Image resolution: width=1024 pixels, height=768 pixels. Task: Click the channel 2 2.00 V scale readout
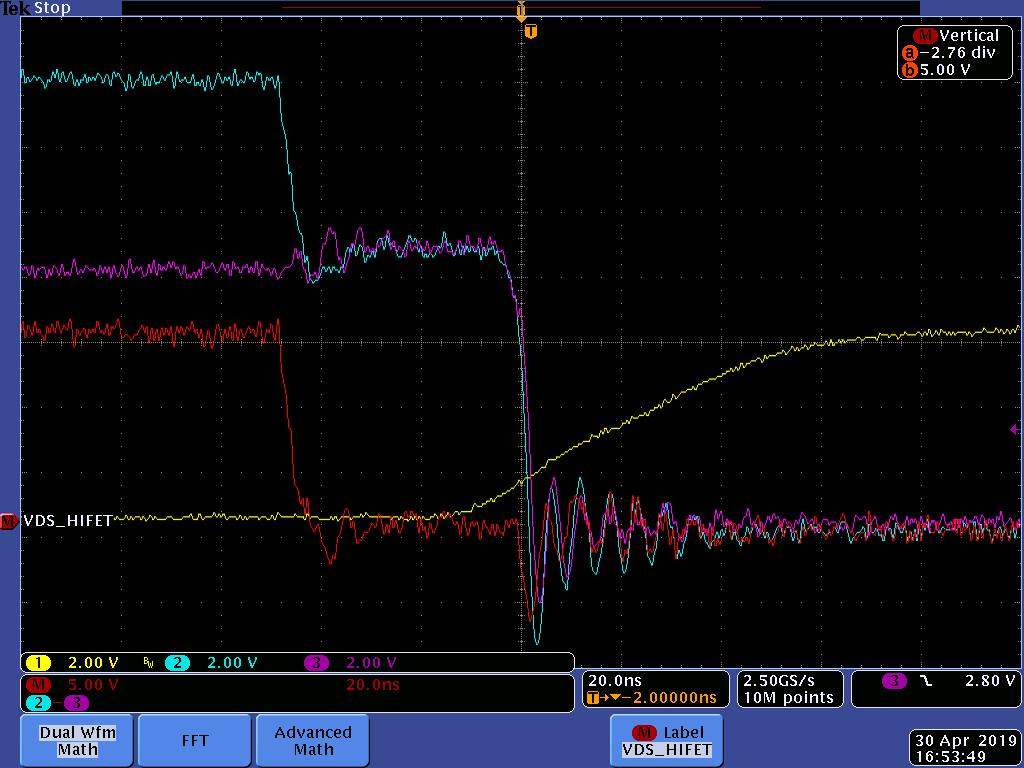tap(232, 663)
